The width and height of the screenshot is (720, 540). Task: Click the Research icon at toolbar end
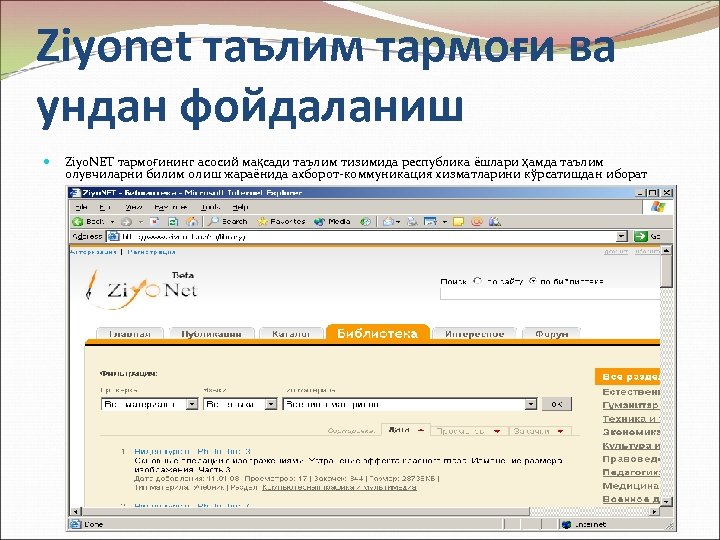(x=495, y=222)
